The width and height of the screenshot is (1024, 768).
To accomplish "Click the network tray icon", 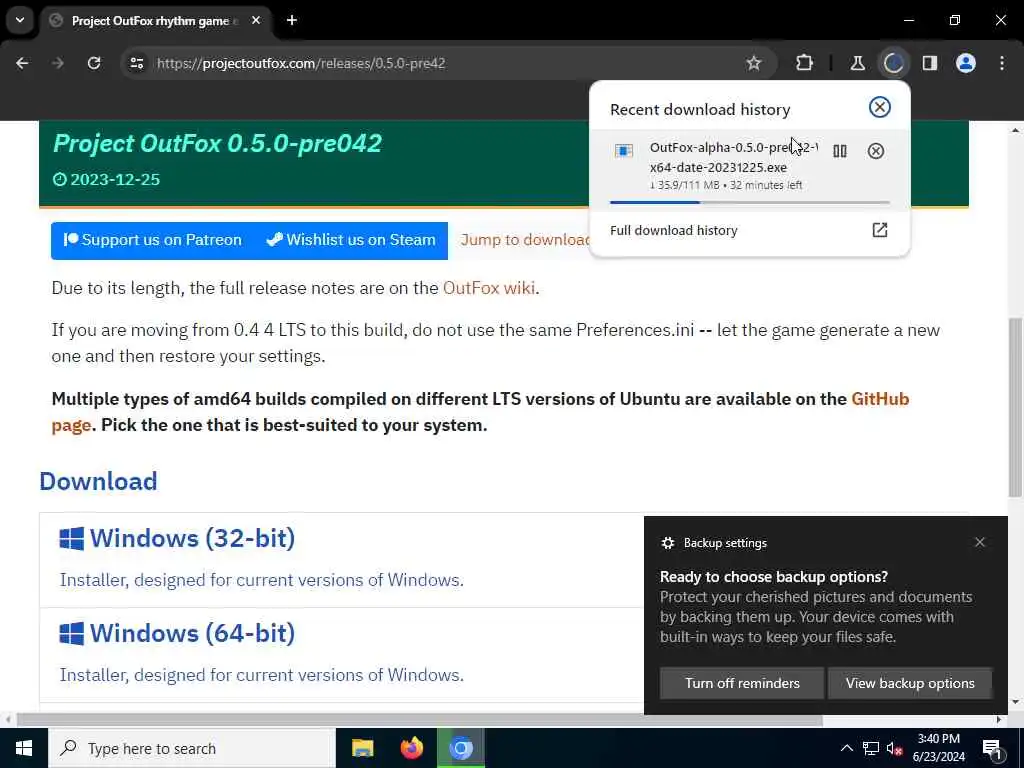I will click(x=871, y=748).
